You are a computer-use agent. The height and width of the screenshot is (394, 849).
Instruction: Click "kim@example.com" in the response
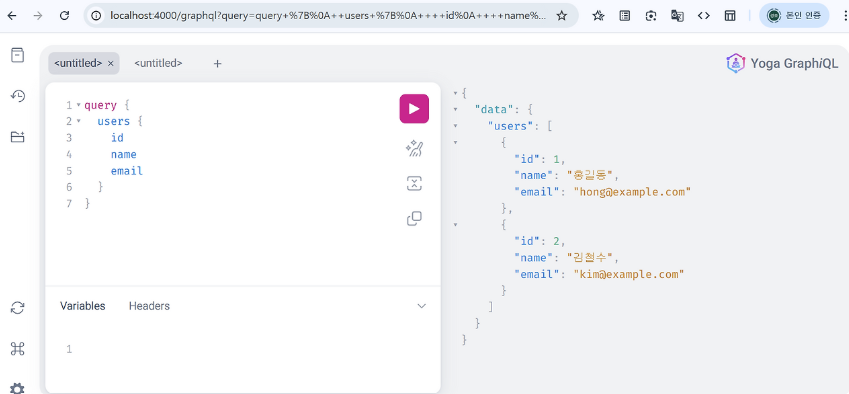click(x=629, y=274)
